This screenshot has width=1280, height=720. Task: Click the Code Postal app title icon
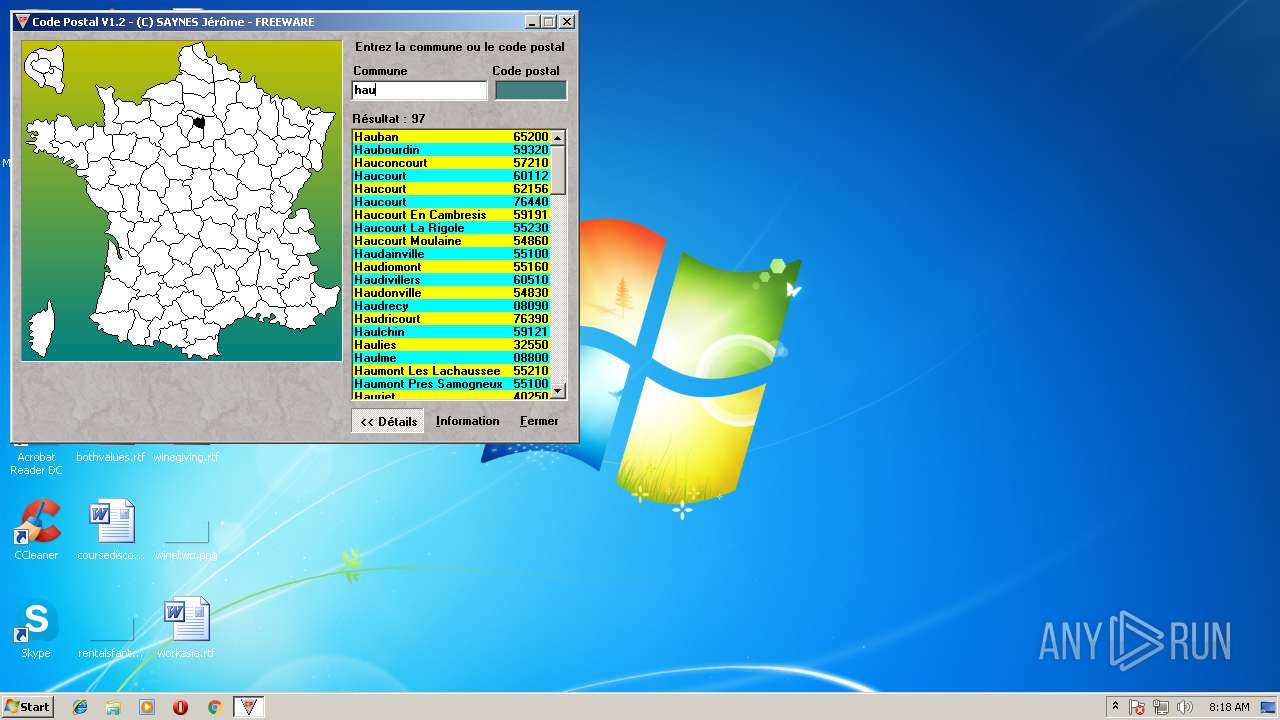[x=22, y=21]
